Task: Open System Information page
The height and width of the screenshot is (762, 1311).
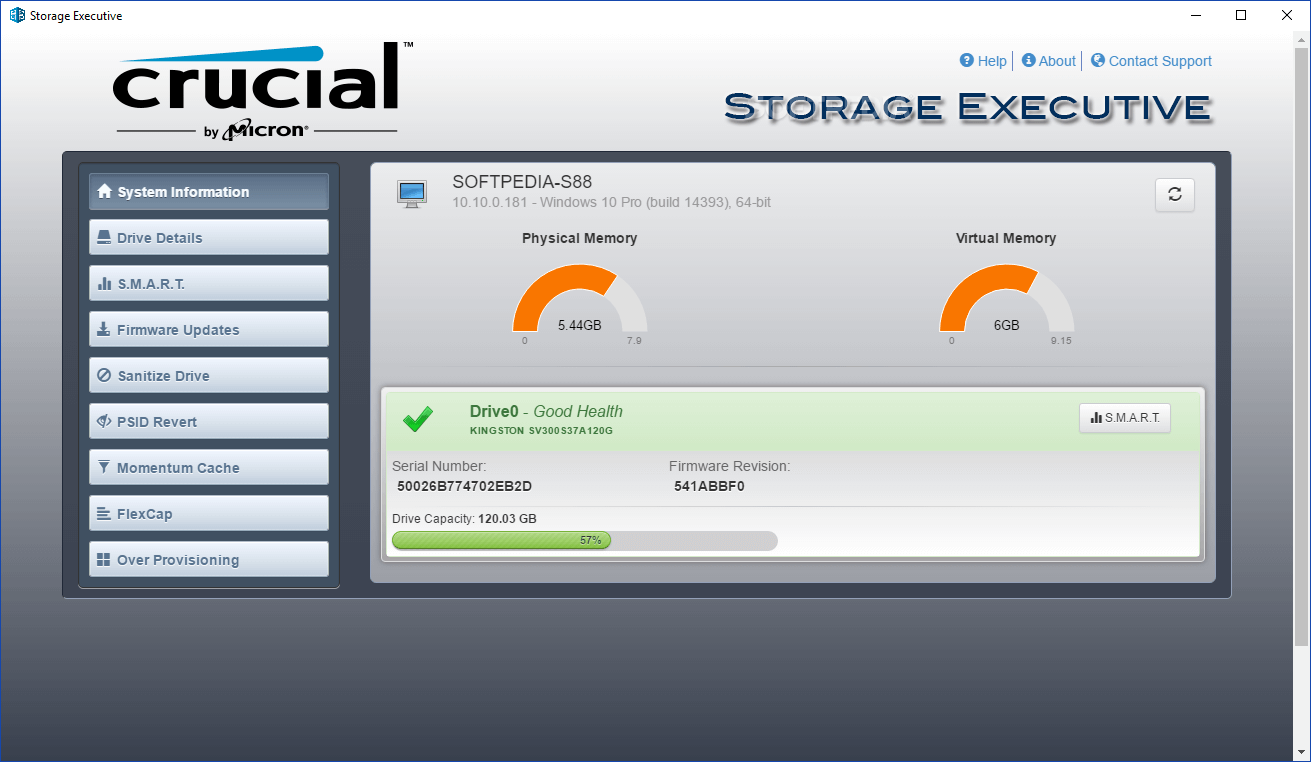Action: 209,192
